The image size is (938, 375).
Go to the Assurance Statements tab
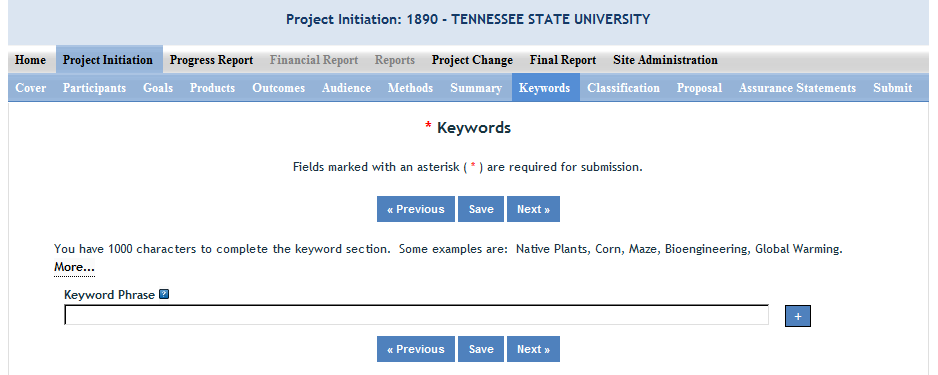pos(797,88)
